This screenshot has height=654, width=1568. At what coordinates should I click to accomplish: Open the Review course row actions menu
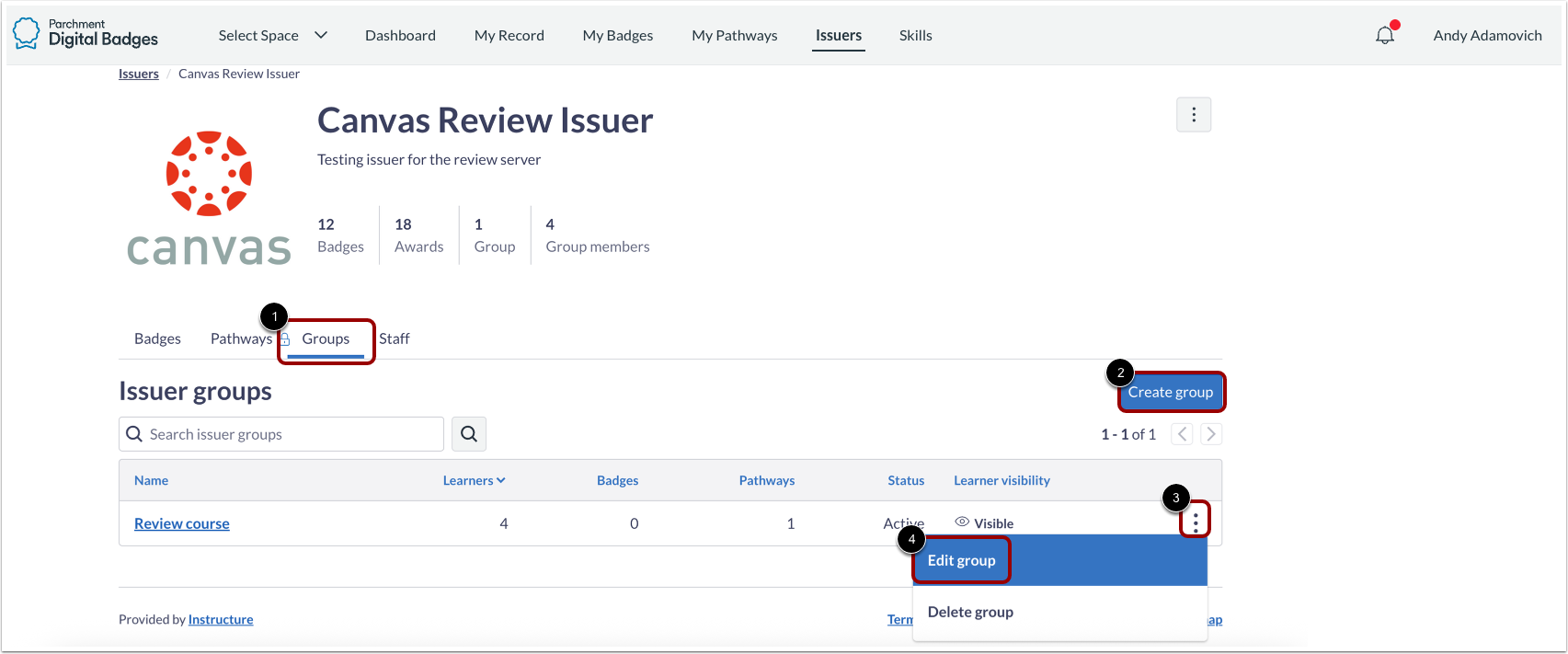coord(1196,522)
